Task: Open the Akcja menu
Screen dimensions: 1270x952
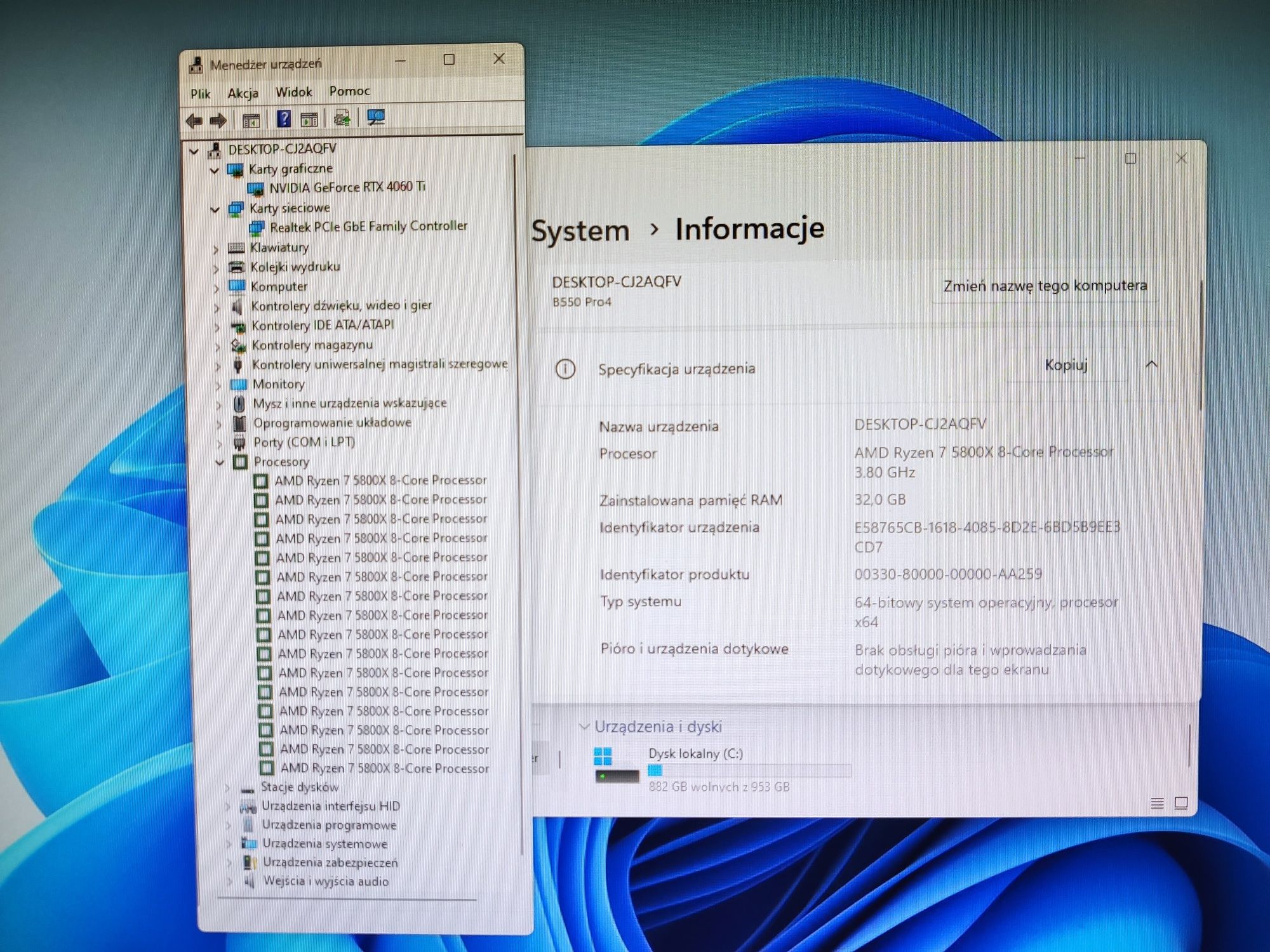Action: (243, 93)
